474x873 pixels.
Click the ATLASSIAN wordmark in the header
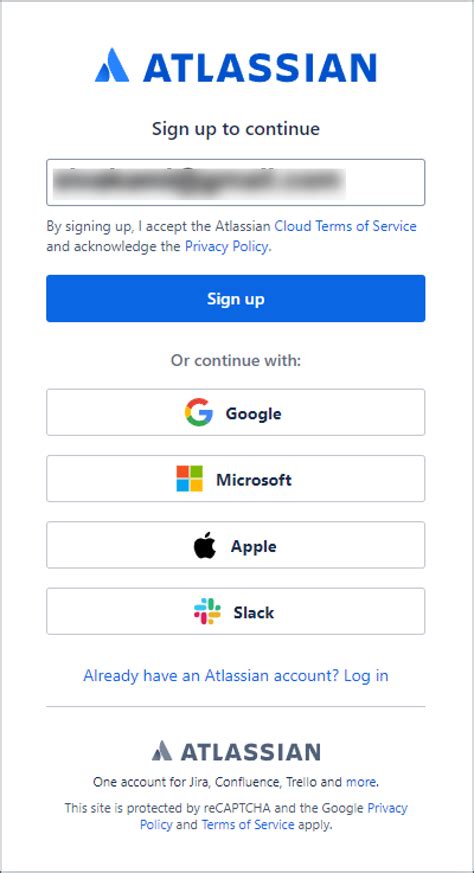260,67
